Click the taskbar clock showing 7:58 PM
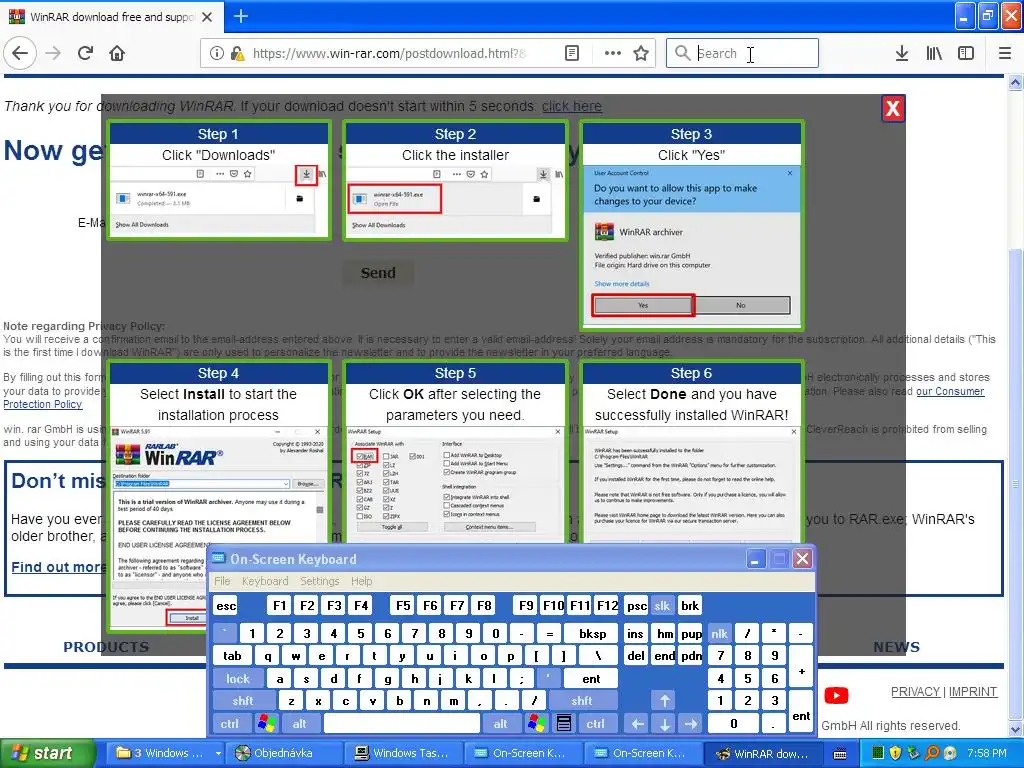 tap(987, 754)
